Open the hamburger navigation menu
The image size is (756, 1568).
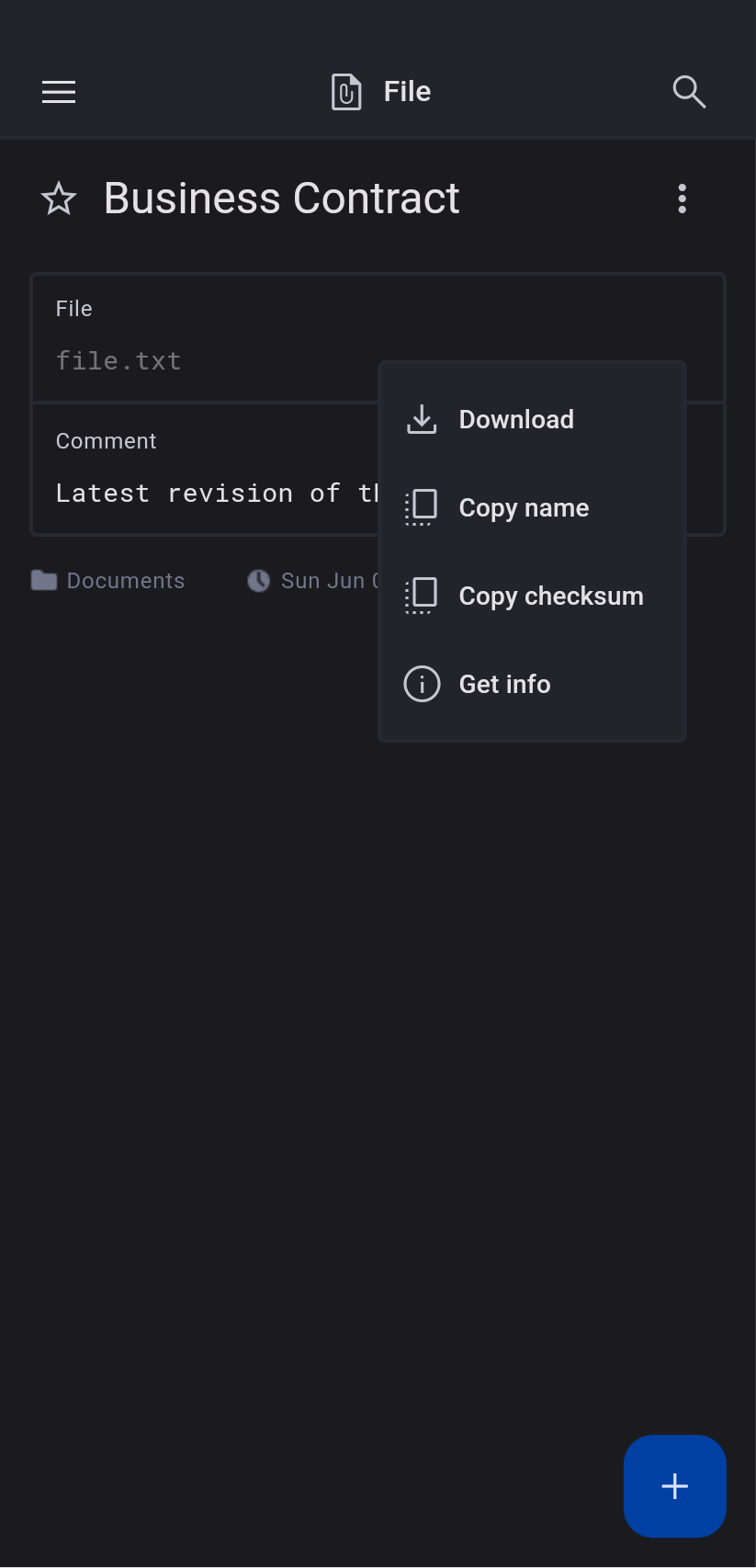coord(59,92)
